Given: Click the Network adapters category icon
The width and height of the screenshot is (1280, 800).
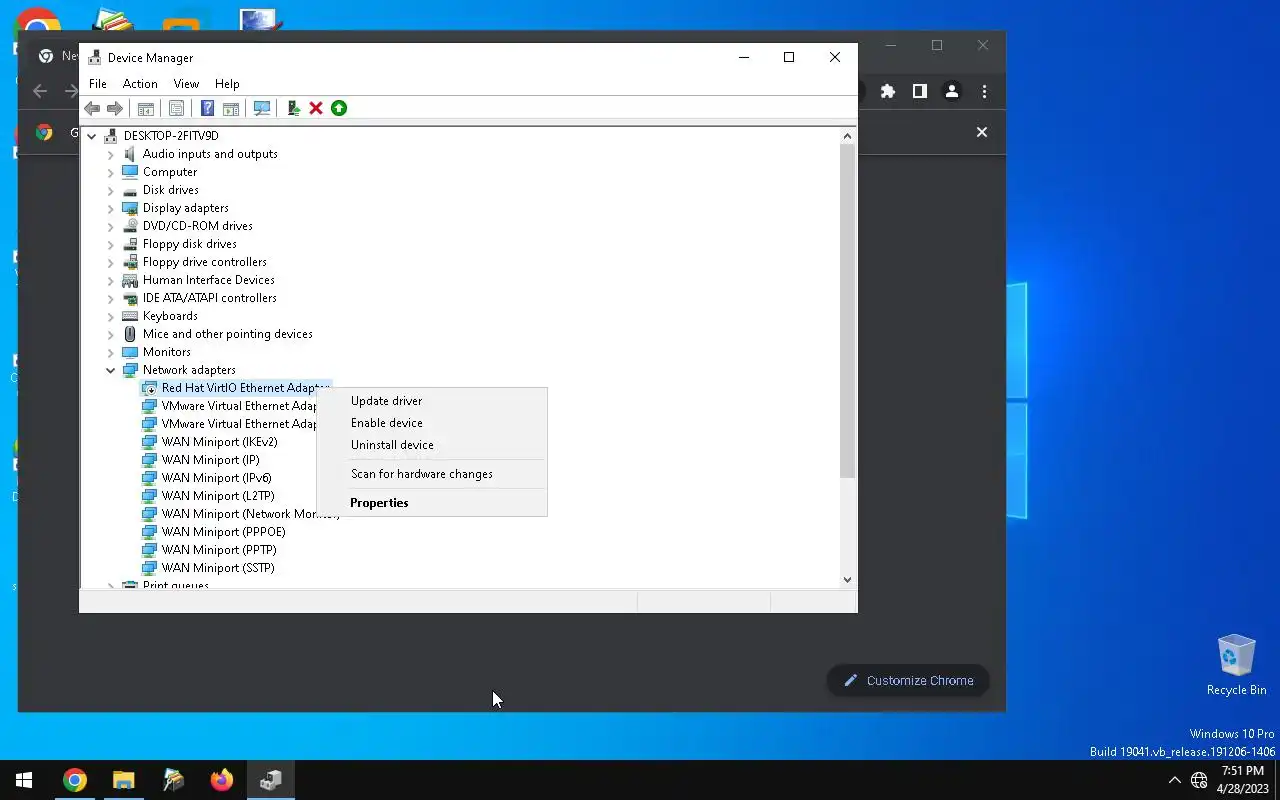Looking at the screenshot, I should 130,370.
